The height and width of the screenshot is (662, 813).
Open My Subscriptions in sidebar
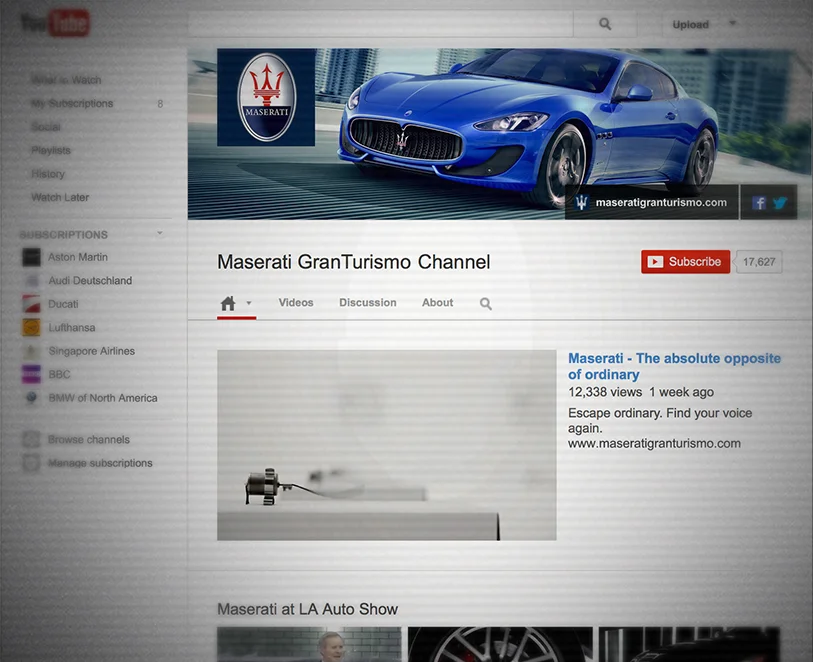point(72,103)
